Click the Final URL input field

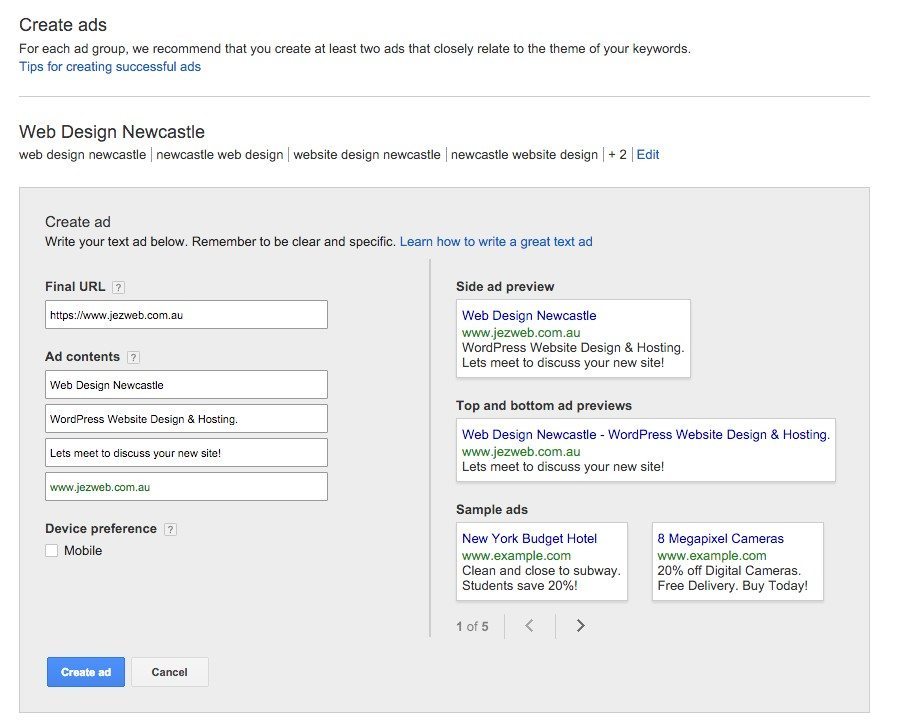[x=186, y=314]
